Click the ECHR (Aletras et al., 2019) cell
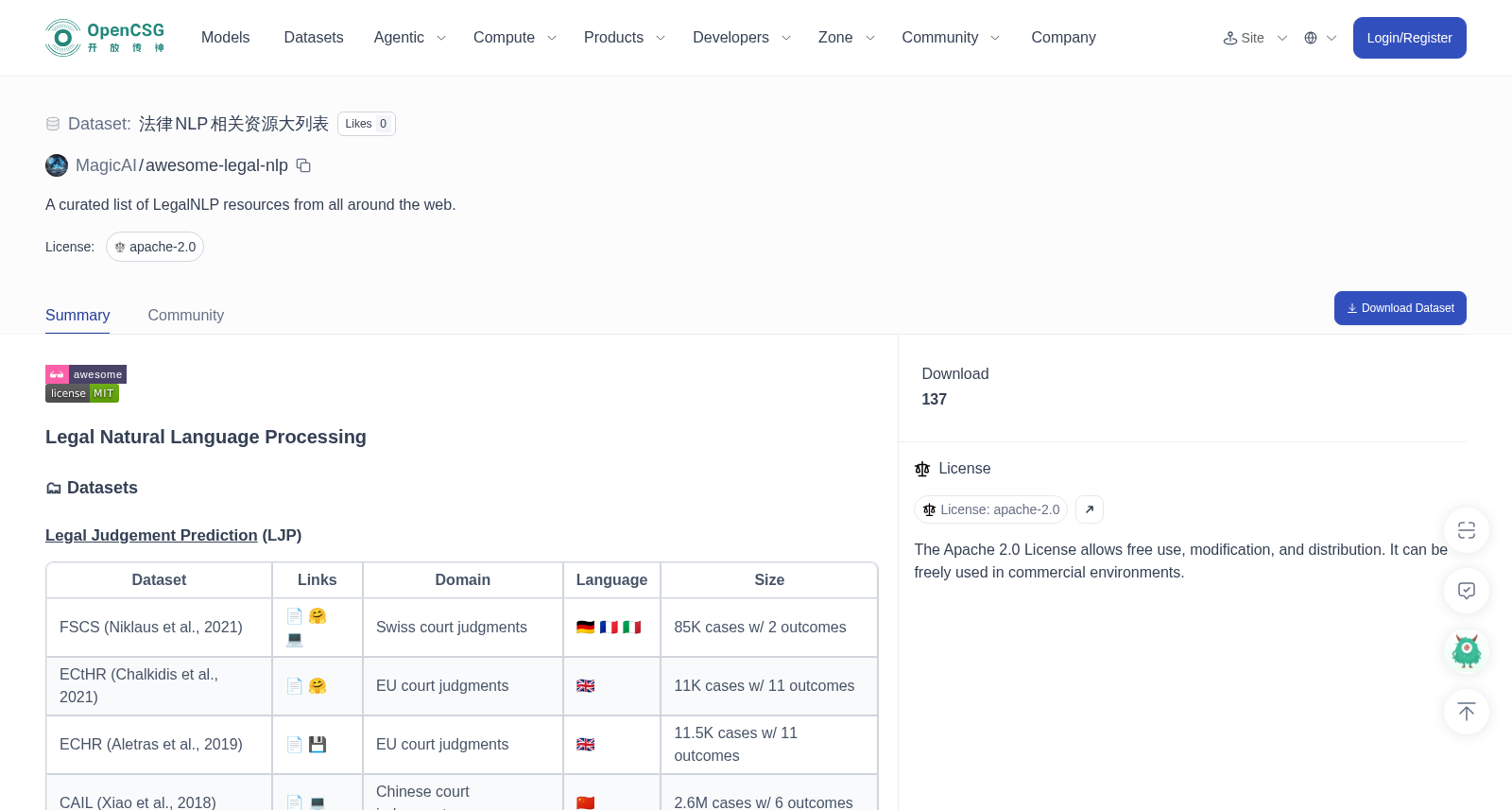 pyautogui.click(x=159, y=745)
